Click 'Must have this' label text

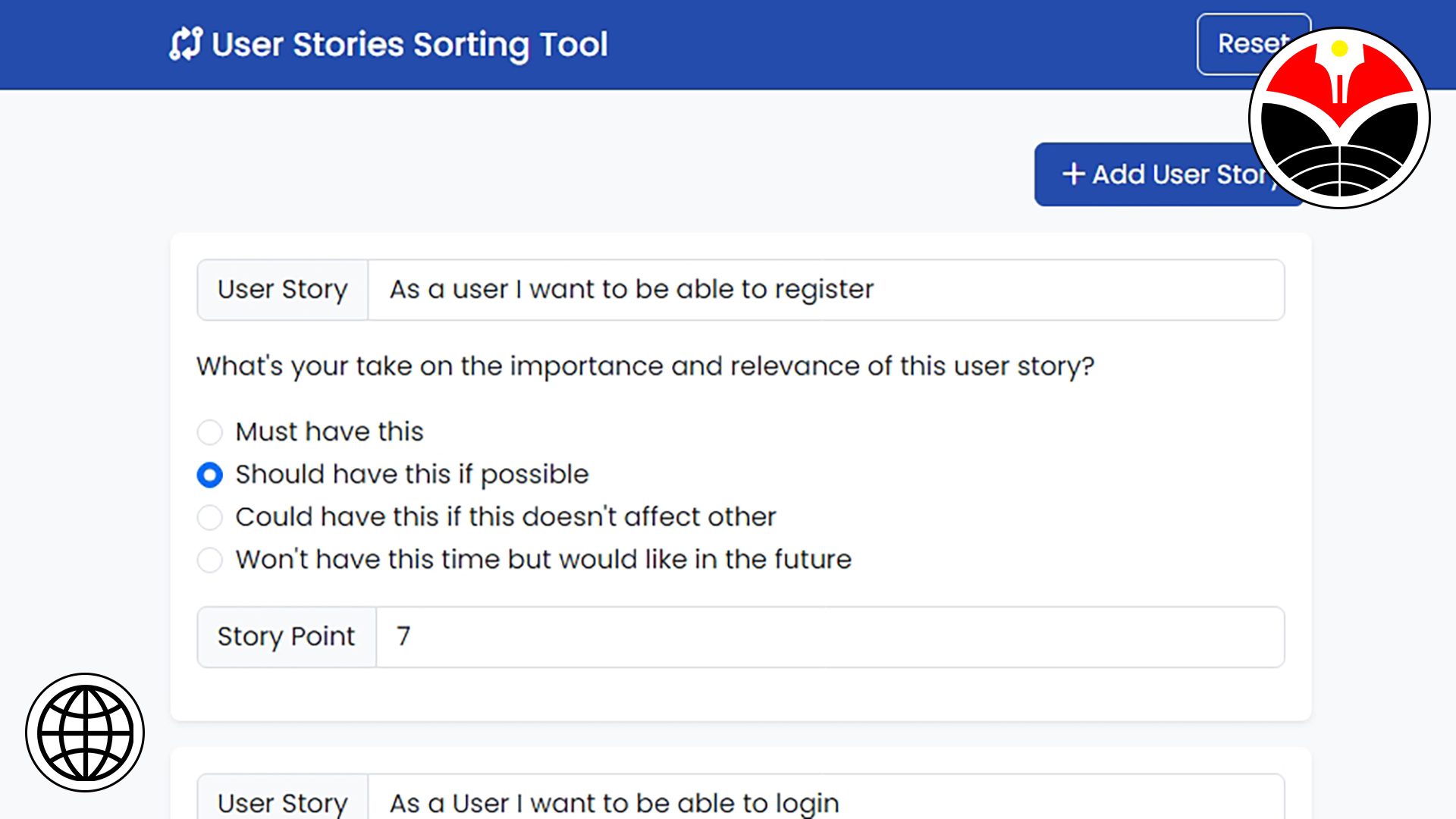pyautogui.click(x=329, y=432)
